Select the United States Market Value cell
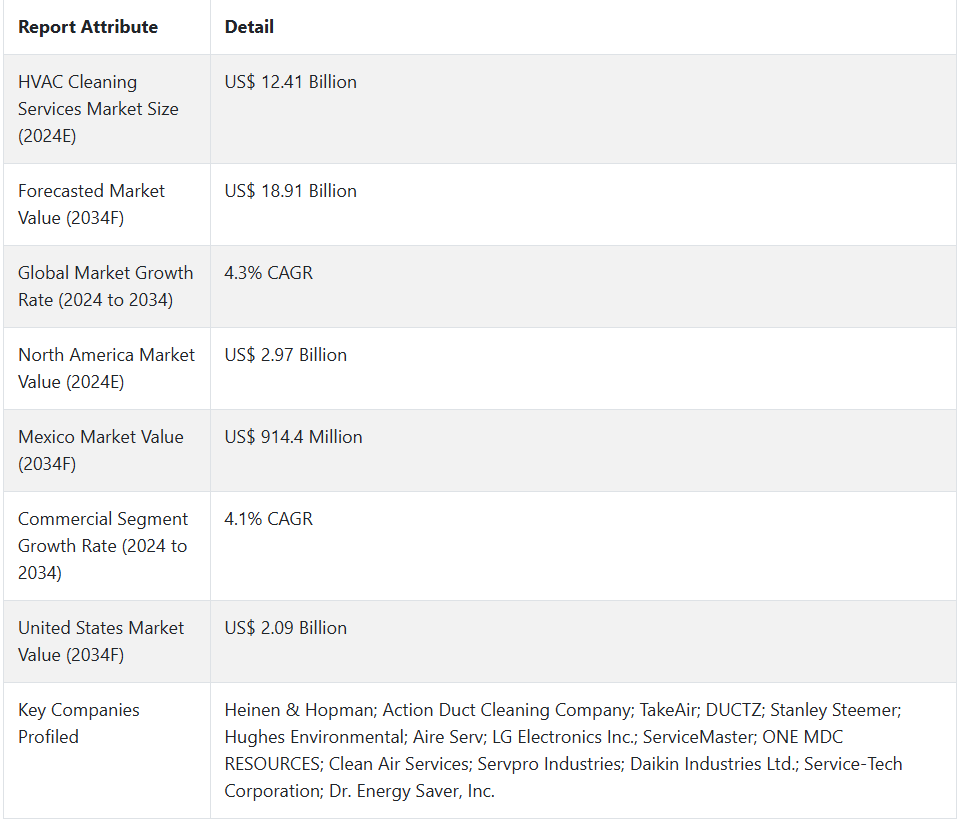The width and height of the screenshot is (958, 826). 100,641
